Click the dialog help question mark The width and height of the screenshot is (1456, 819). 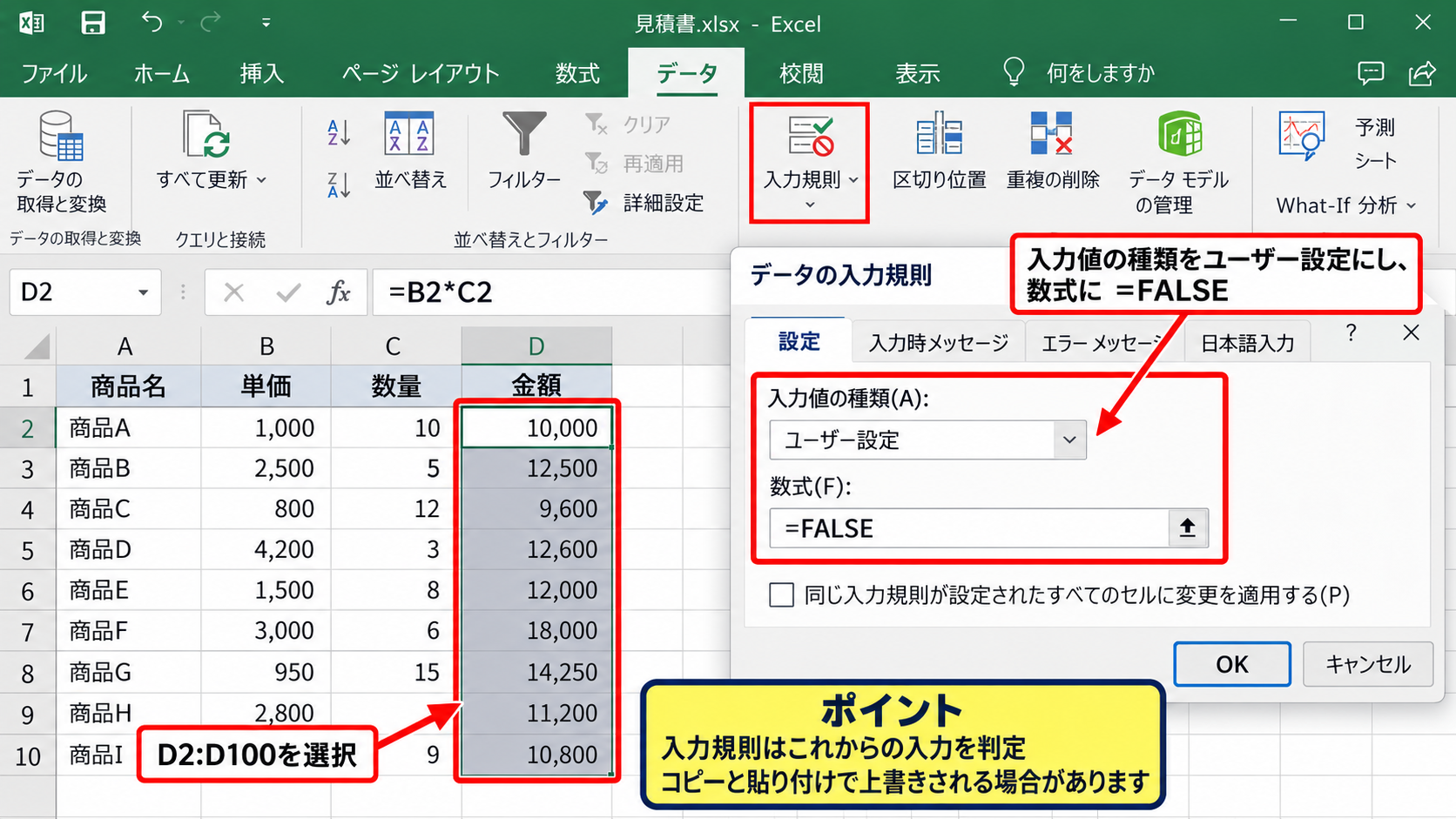coord(1351,332)
